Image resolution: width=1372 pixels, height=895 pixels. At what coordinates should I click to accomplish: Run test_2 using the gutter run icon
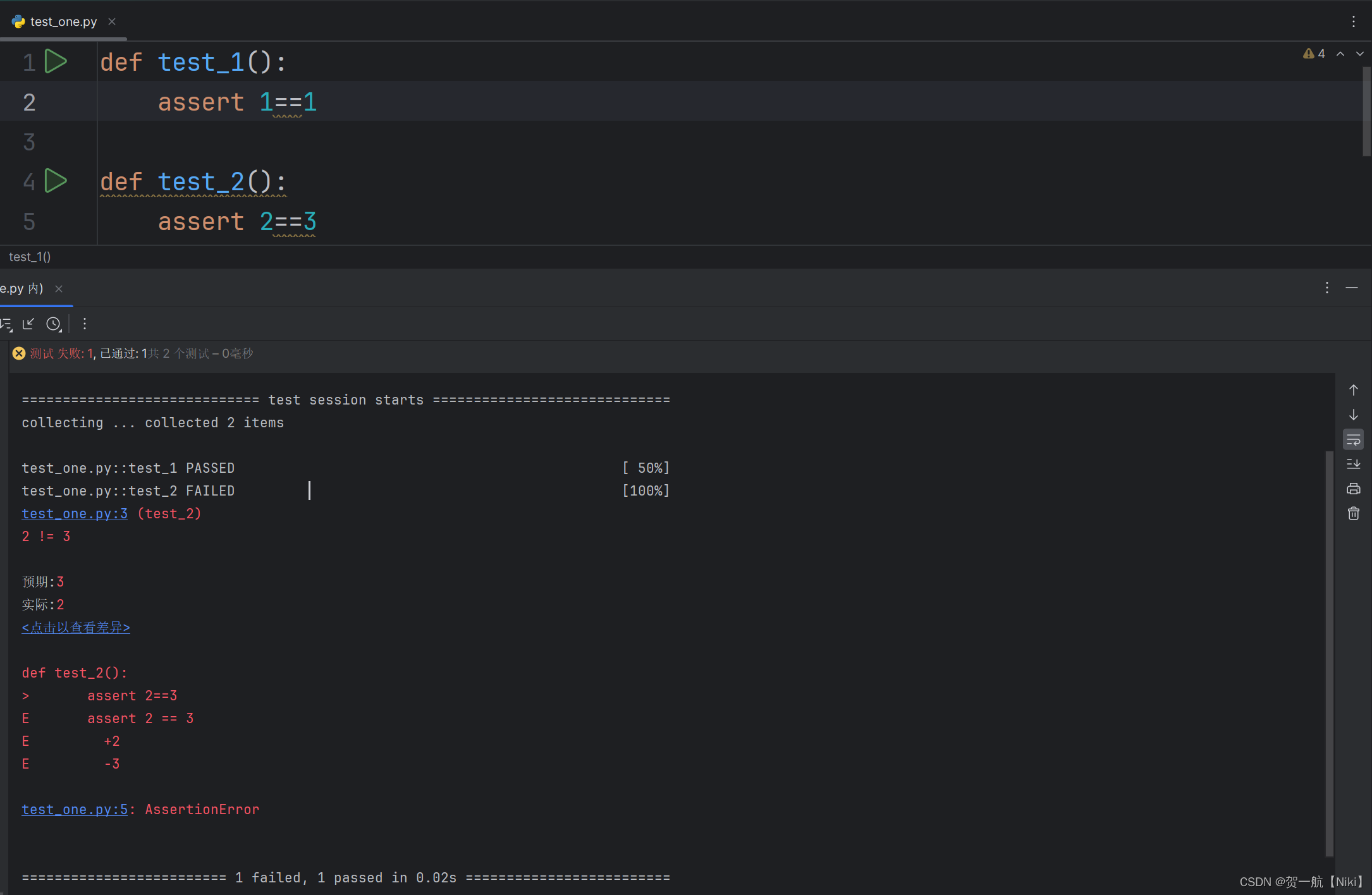pyautogui.click(x=56, y=181)
